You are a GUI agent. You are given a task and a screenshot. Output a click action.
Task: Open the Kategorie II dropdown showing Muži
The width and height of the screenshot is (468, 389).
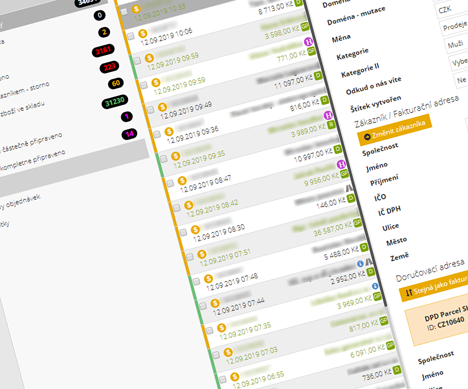(x=457, y=44)
